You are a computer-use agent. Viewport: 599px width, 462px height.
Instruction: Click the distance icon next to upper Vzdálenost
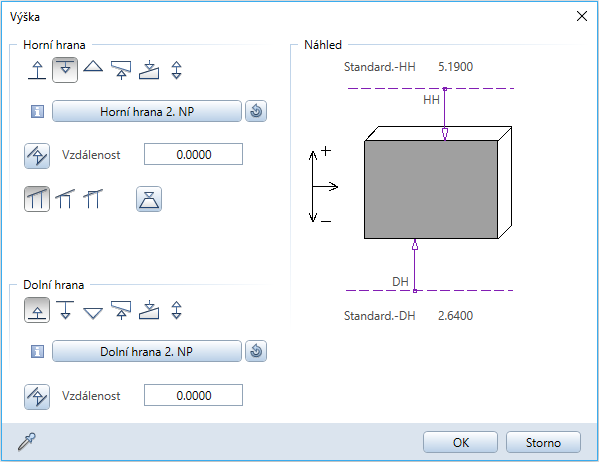coord(37,156)
